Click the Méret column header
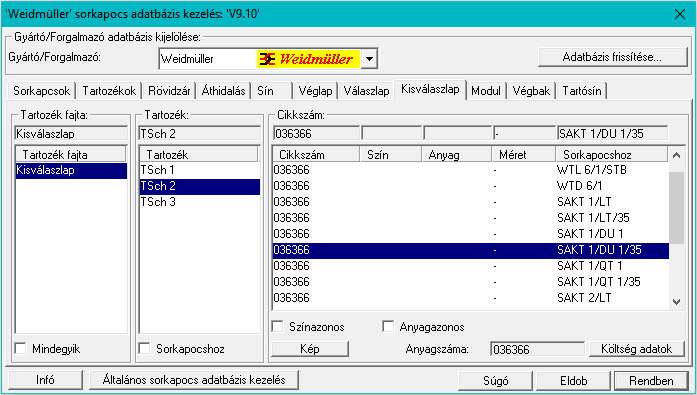This screenshot has height=395, width=697. (x=524, y=155)
